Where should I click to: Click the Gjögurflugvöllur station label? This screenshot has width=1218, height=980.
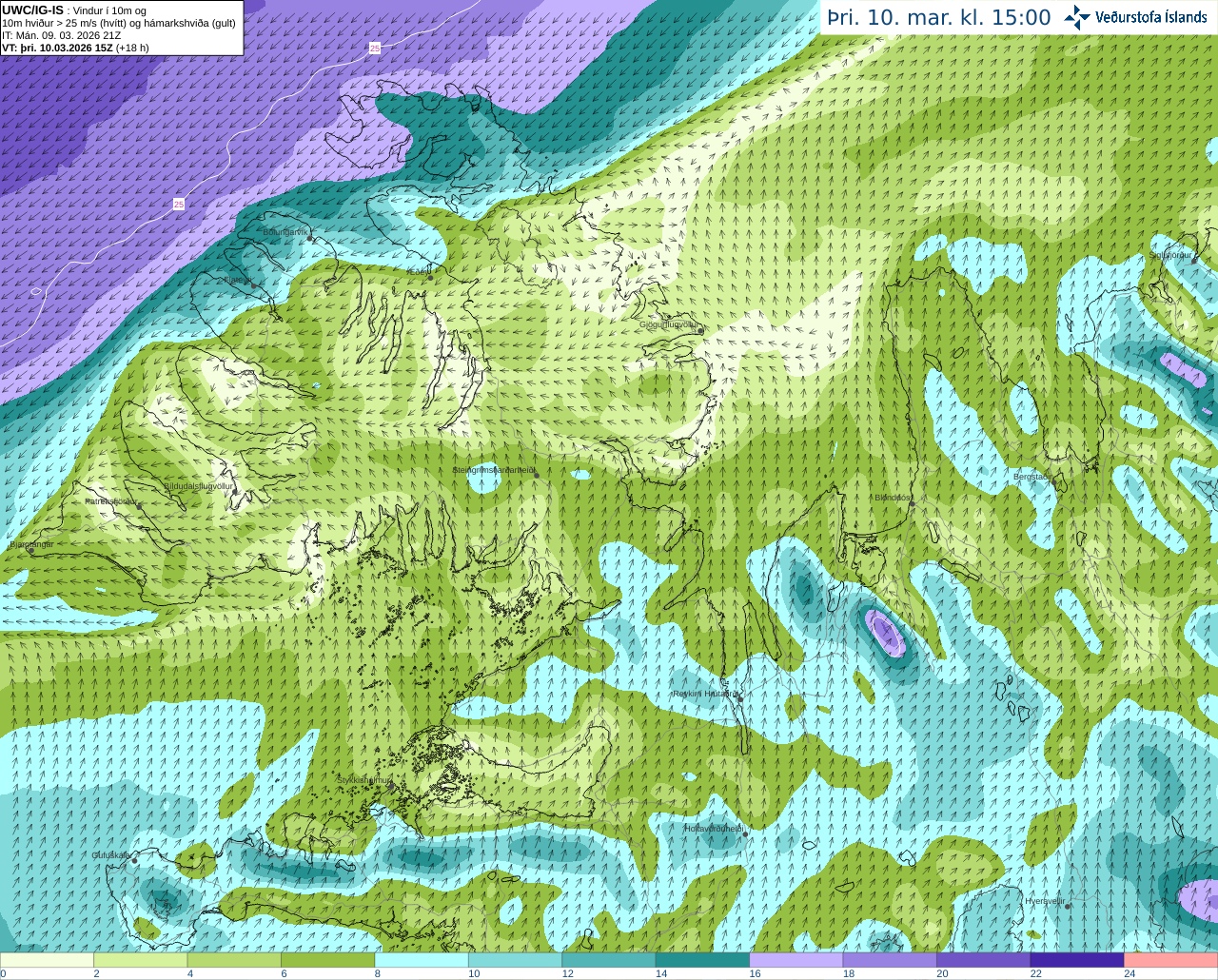(x=669, y=324)
